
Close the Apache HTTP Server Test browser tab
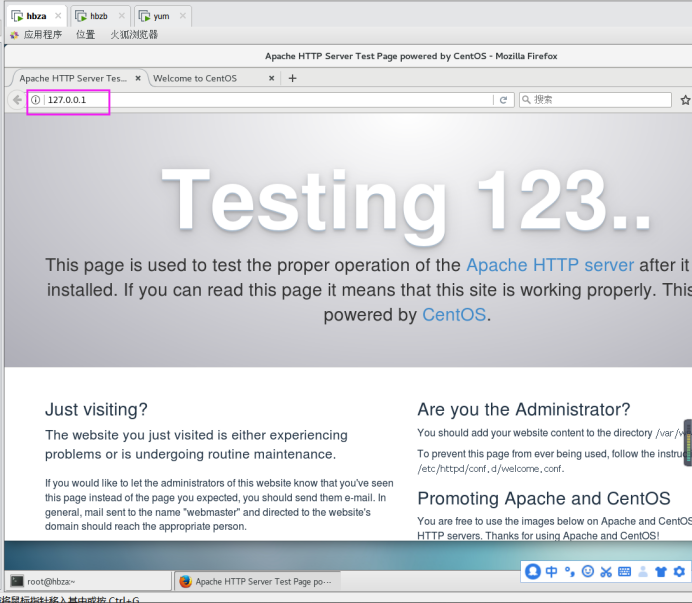(138, 78)
